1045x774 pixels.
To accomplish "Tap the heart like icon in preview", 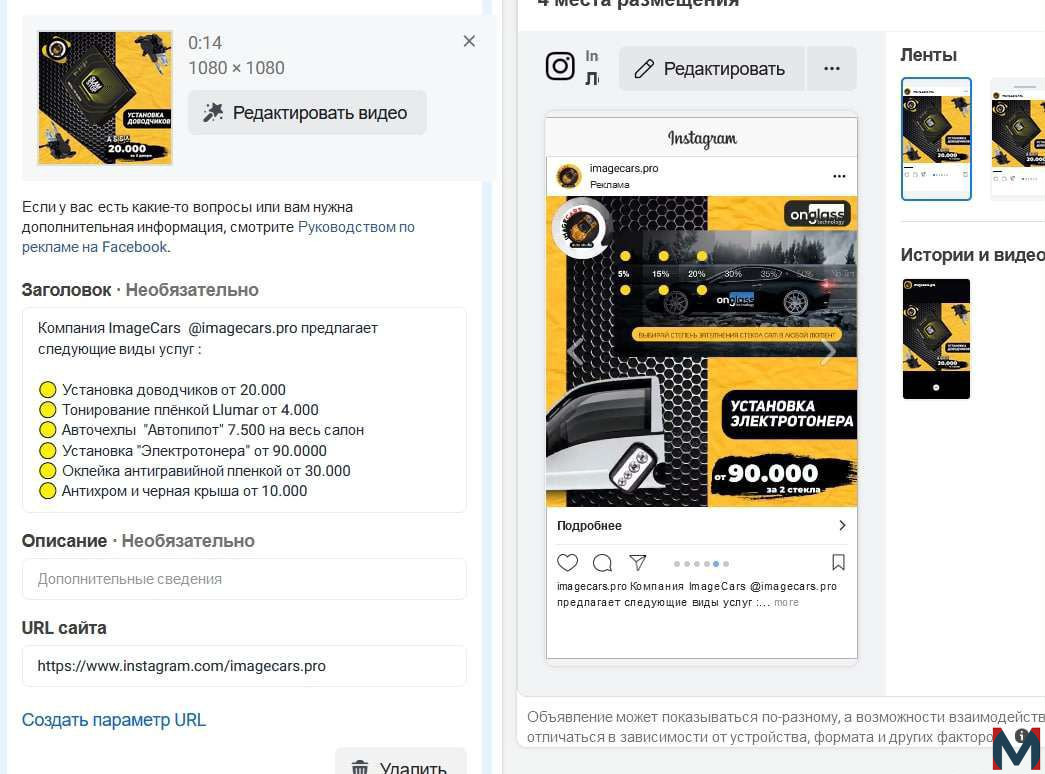I will (x=567, y=563).
